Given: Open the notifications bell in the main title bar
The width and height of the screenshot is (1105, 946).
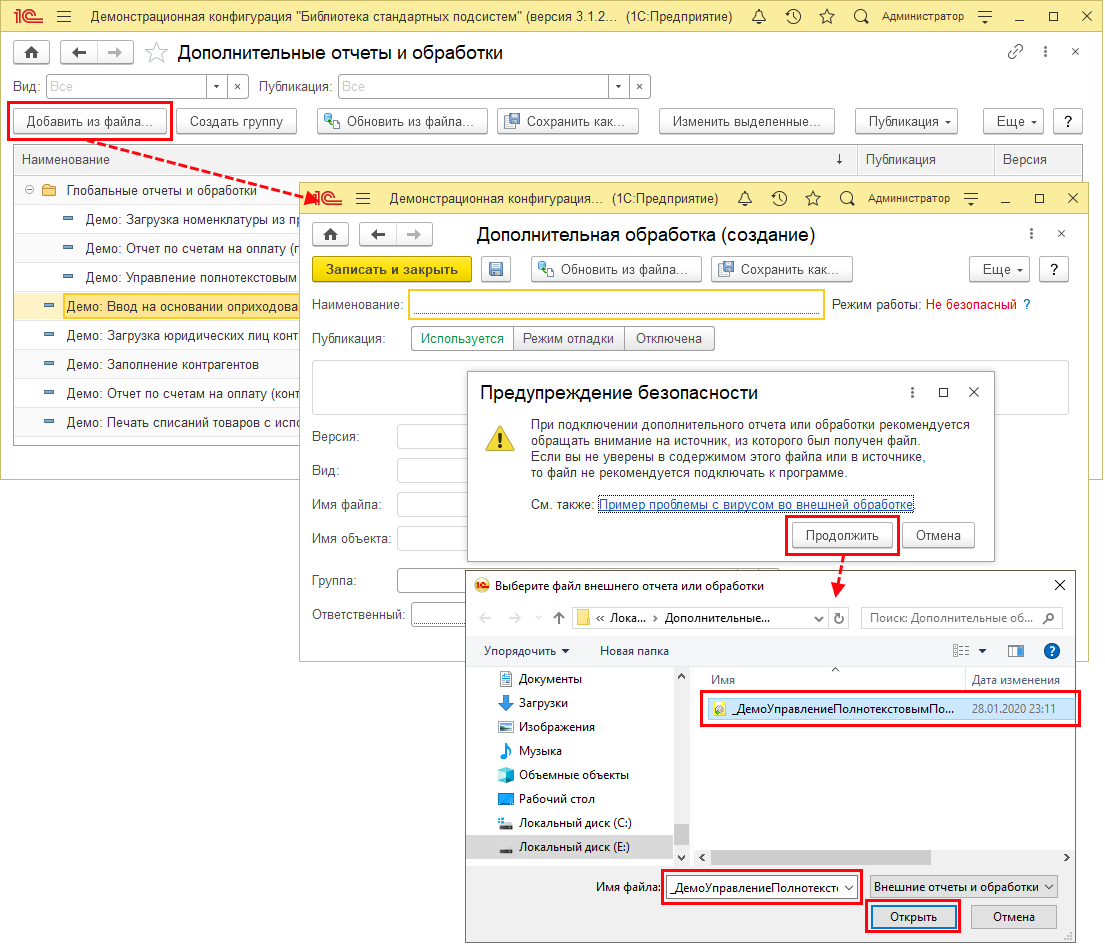Looking at the screenshot, I should pos(758,17).
